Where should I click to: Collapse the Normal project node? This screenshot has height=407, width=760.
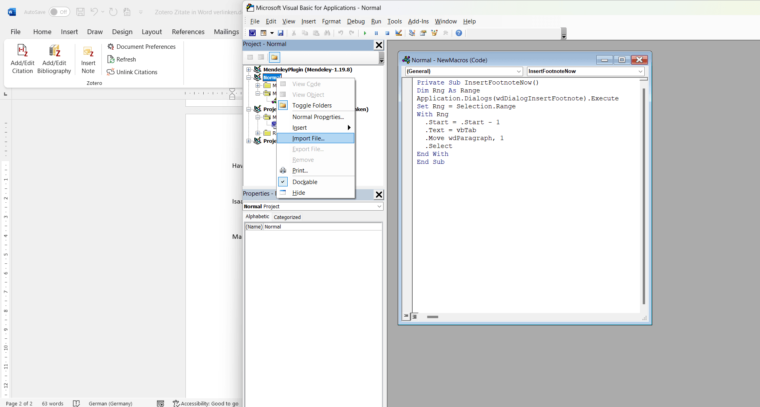pos(249,78)
